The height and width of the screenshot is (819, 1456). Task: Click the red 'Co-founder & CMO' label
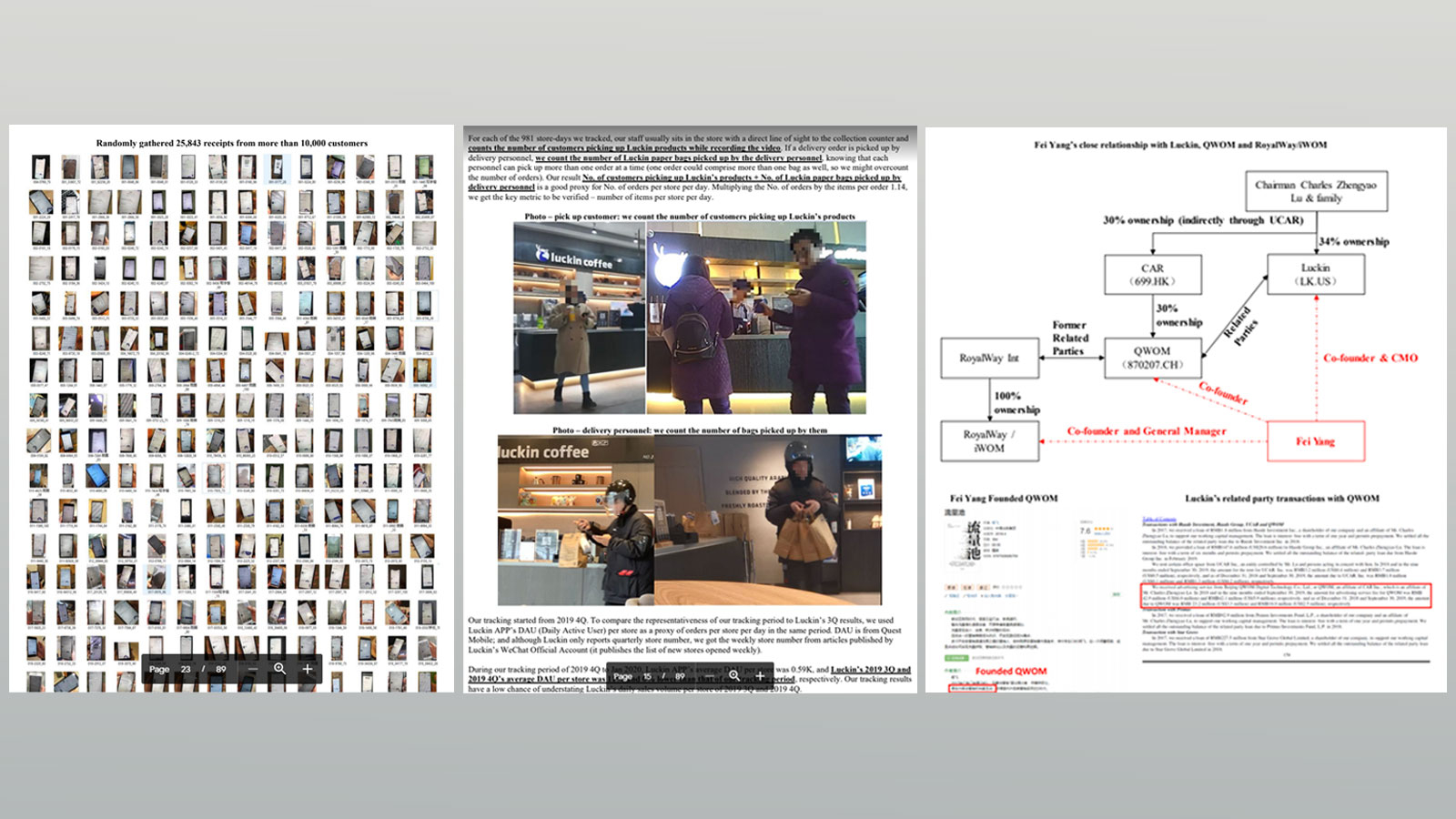pos(1370,358)
